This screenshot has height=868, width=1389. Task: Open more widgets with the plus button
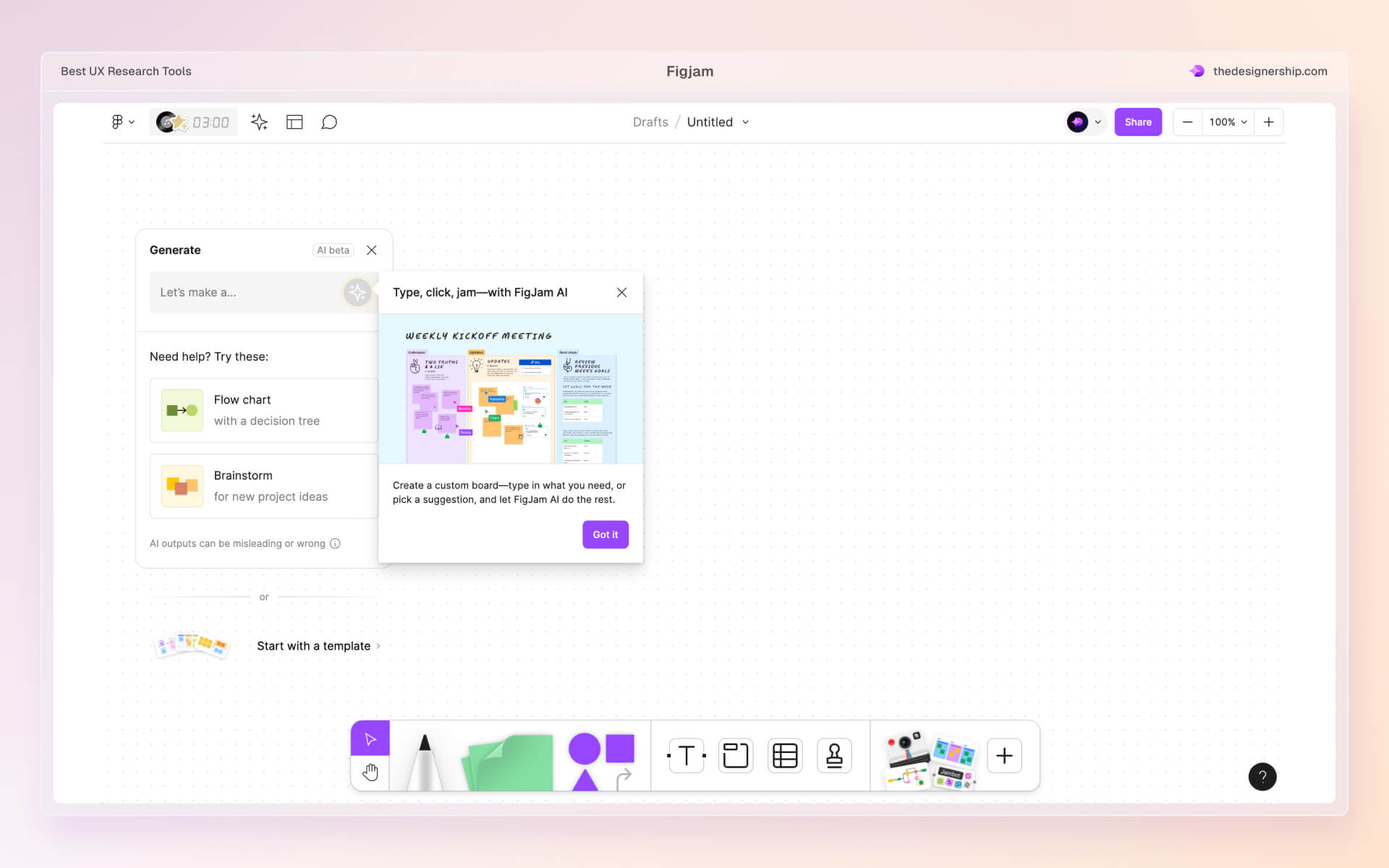tap(1004, 755)
